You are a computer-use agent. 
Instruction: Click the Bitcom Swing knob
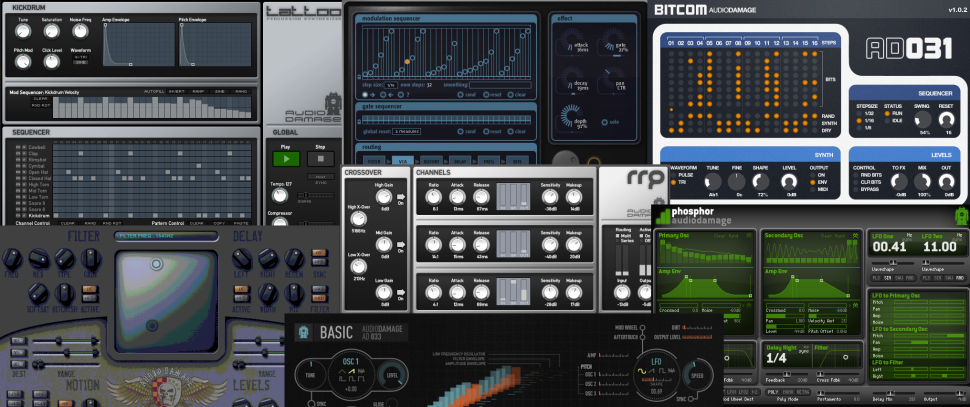coord(925,118)
